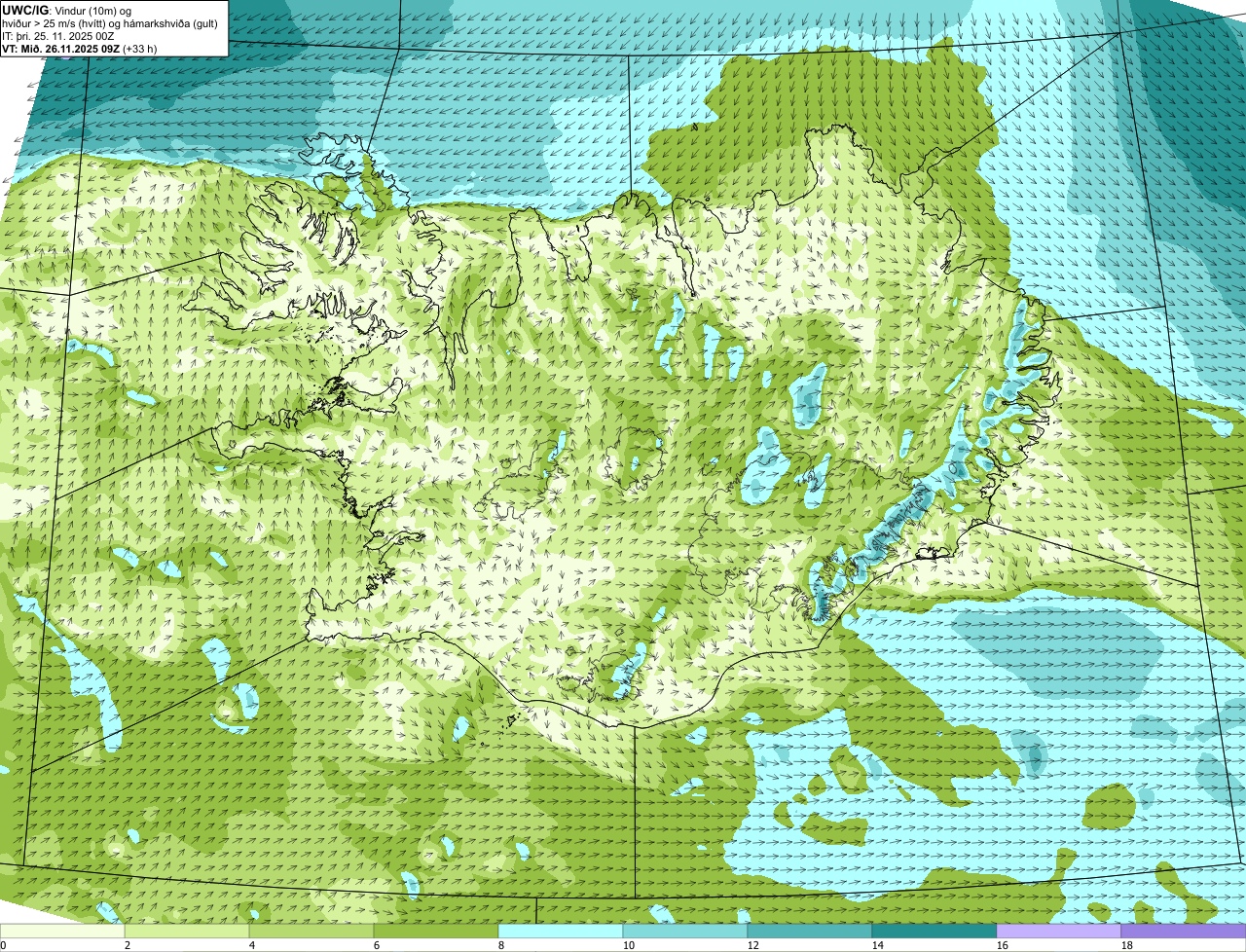Click the 4–6 m/s green legend swatch

click(311, 932)
